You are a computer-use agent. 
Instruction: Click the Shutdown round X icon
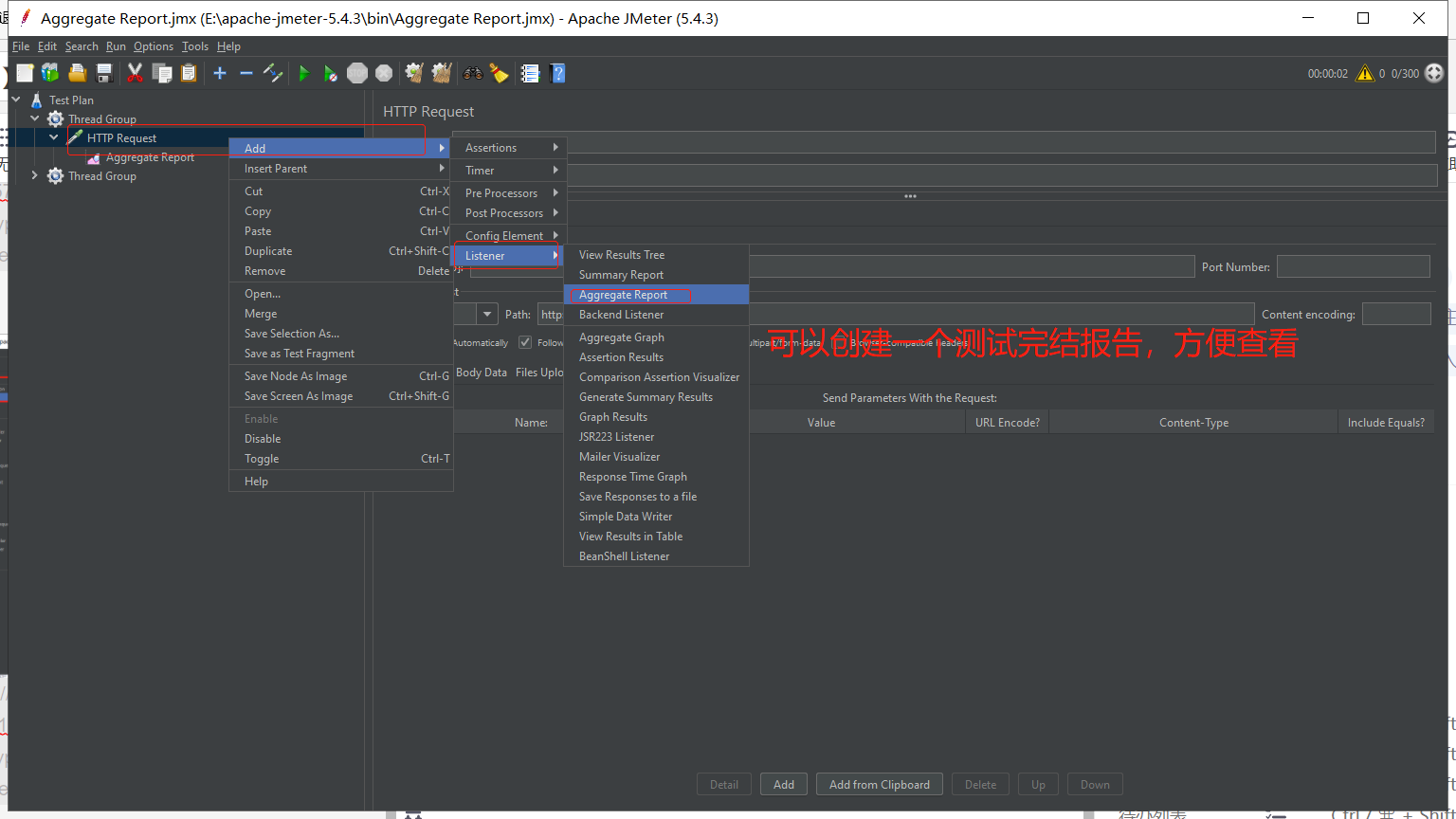tap(384, 73)
